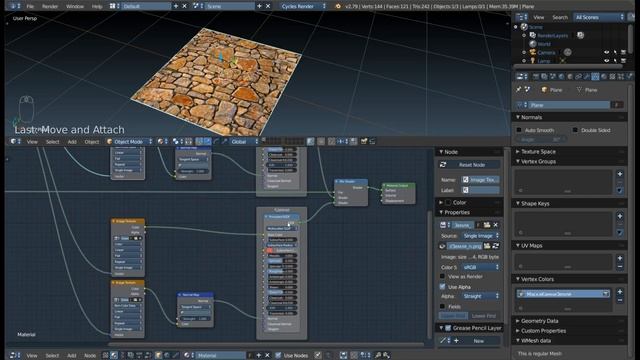Open the Modifiers wrench properties tab
The image size is (640, 360).
click(x=587, y=76)
